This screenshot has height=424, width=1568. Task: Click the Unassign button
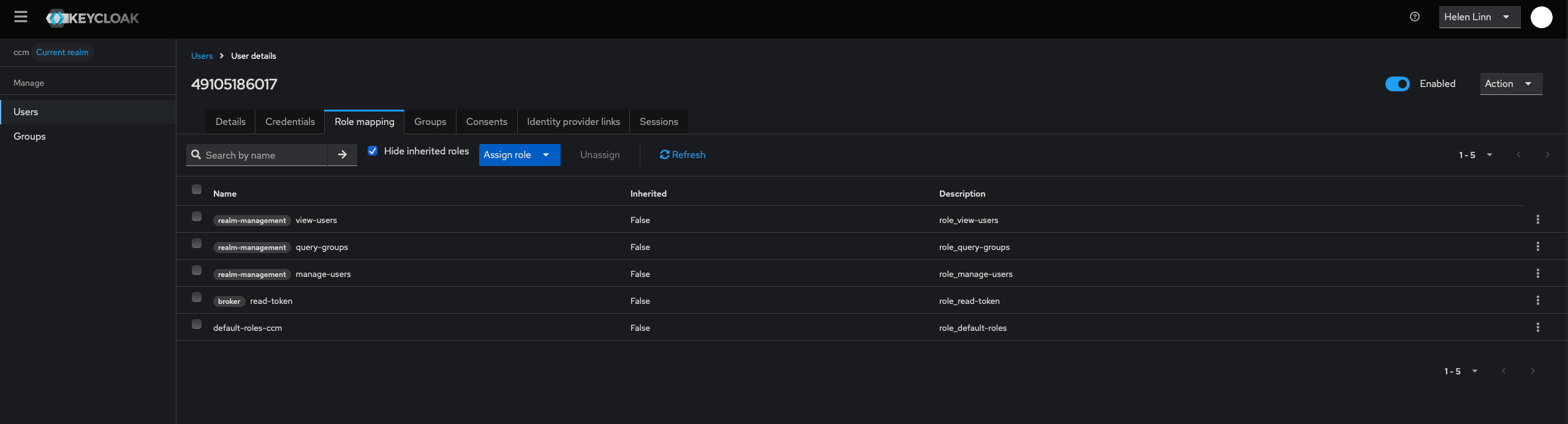[600, 155]
